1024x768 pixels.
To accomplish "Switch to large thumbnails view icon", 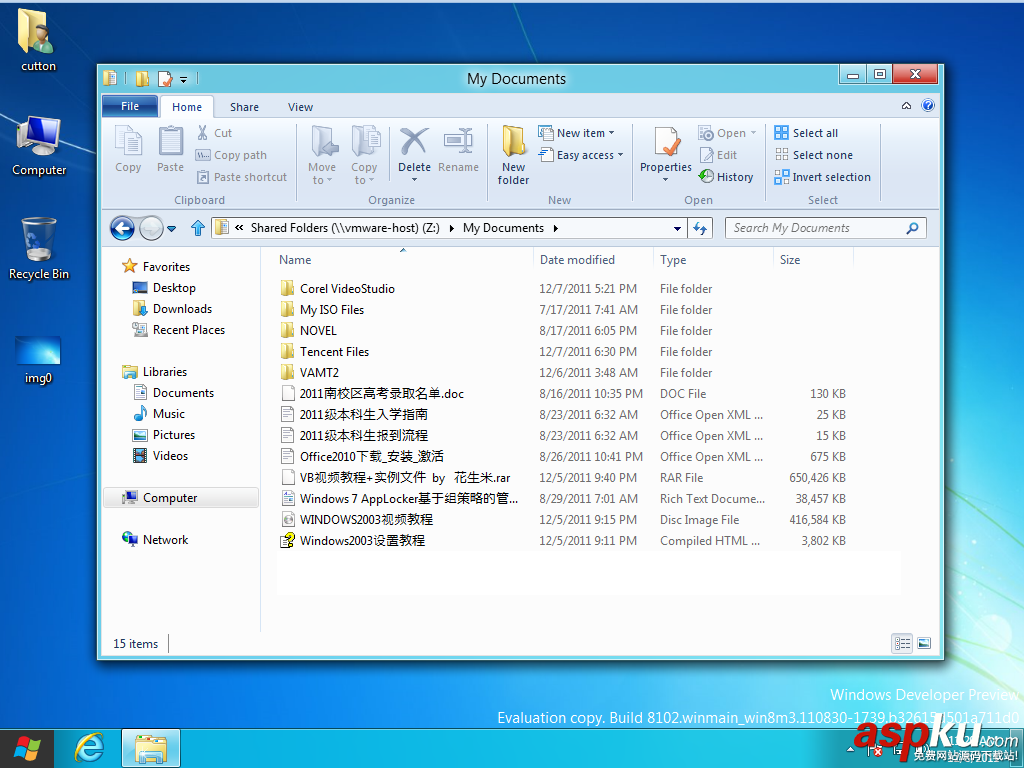I will [924, 643].
